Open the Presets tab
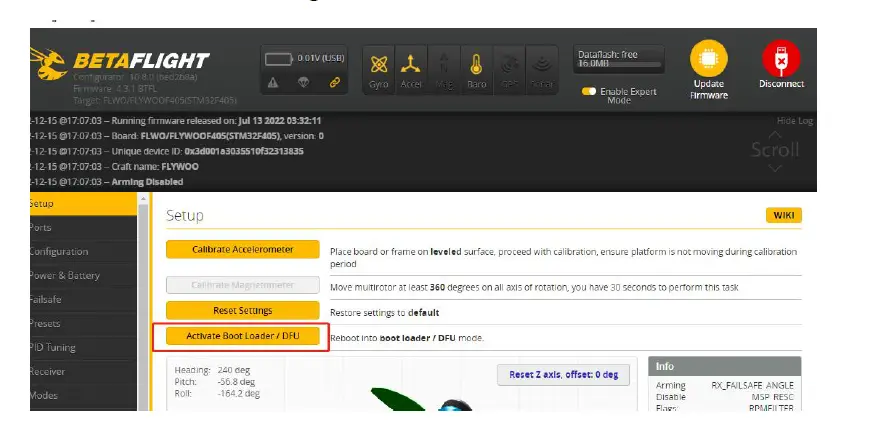879x421 pixels. 84,323
